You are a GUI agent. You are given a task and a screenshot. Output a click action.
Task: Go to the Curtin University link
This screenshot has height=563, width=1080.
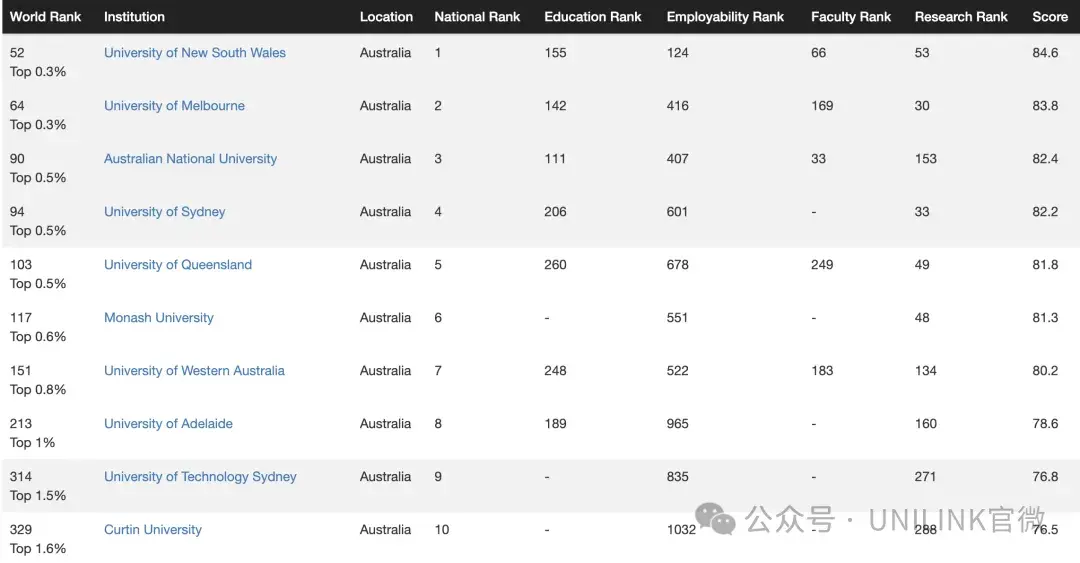pos(153,530)
